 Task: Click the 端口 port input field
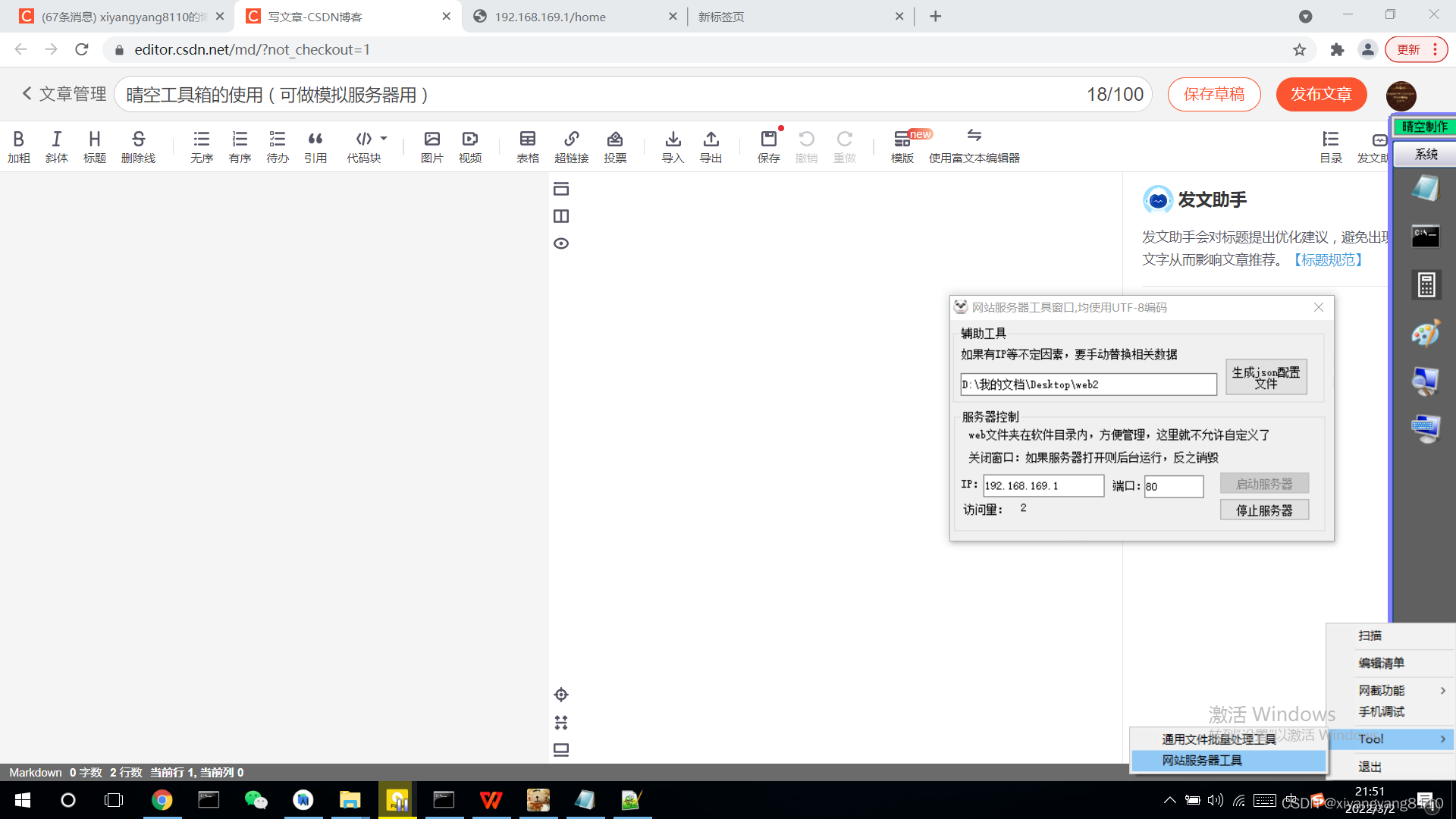(1174, 486)
